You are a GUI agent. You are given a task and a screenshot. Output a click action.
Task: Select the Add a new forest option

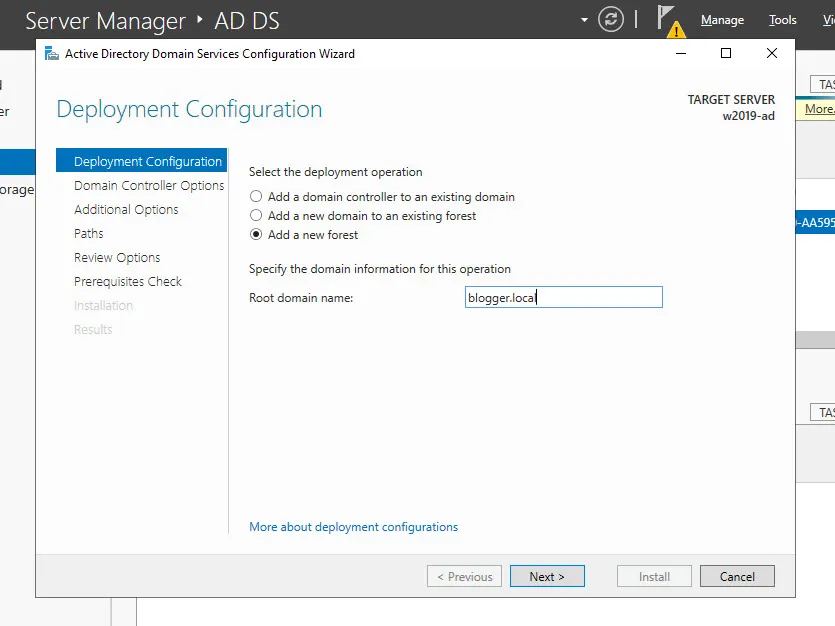257,235
